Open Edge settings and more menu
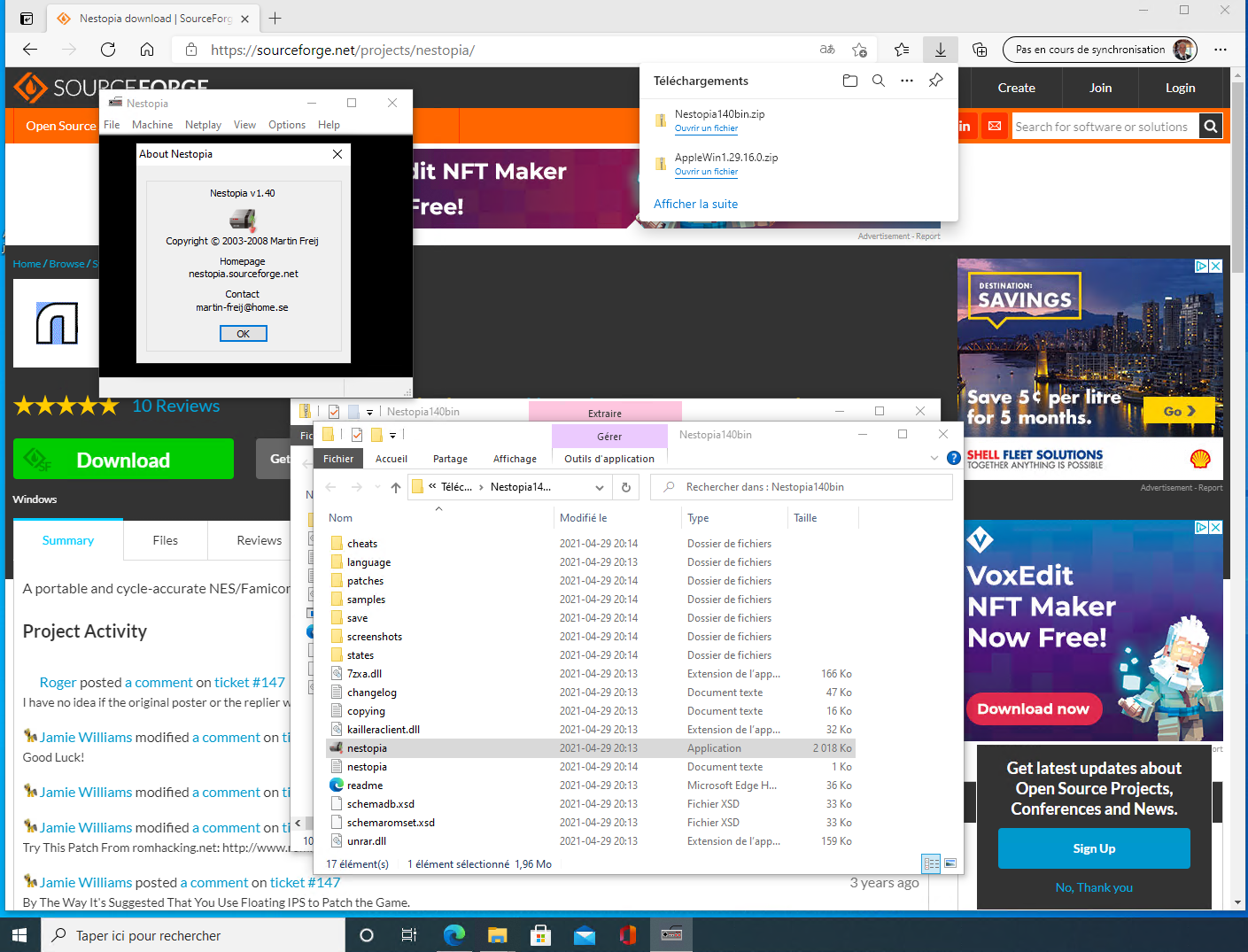The image size is (1248, 952). 1221,50
